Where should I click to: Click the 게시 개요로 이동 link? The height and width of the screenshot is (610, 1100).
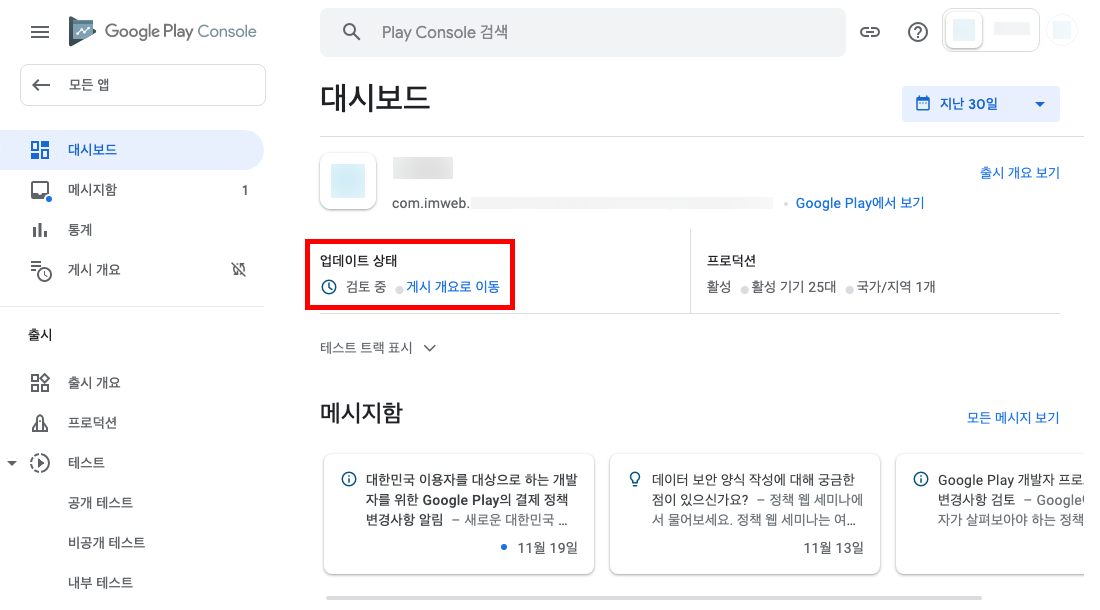pos(453,287)
